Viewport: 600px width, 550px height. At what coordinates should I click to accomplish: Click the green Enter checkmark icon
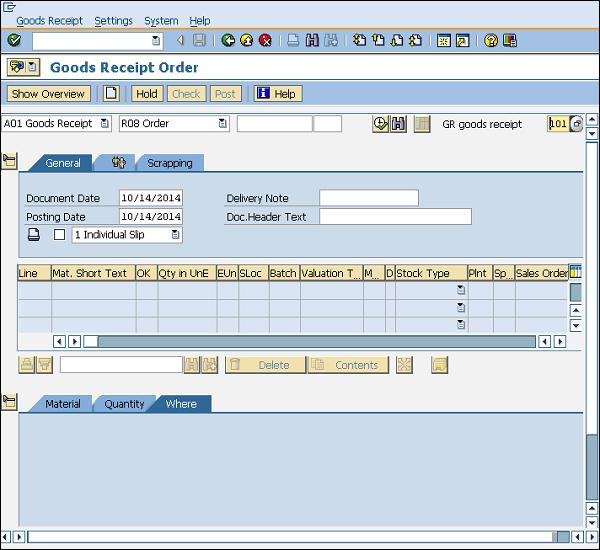(x=13, y=41)
